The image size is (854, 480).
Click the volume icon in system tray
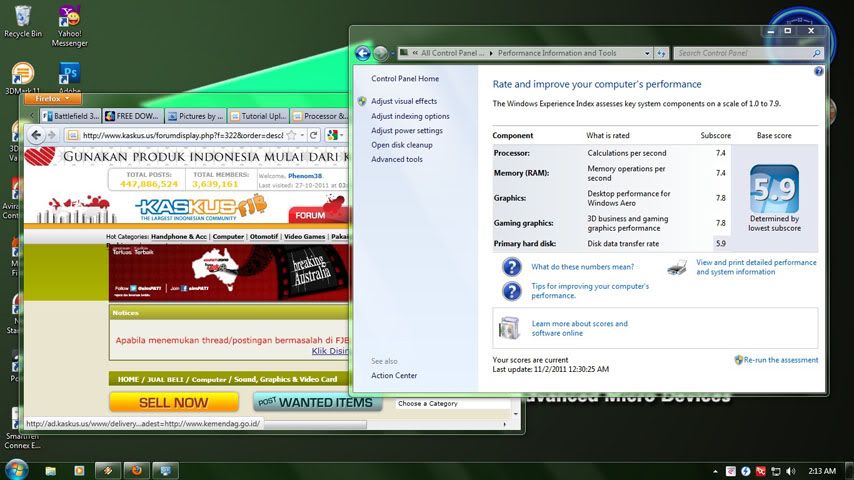(x=791, y=471)
